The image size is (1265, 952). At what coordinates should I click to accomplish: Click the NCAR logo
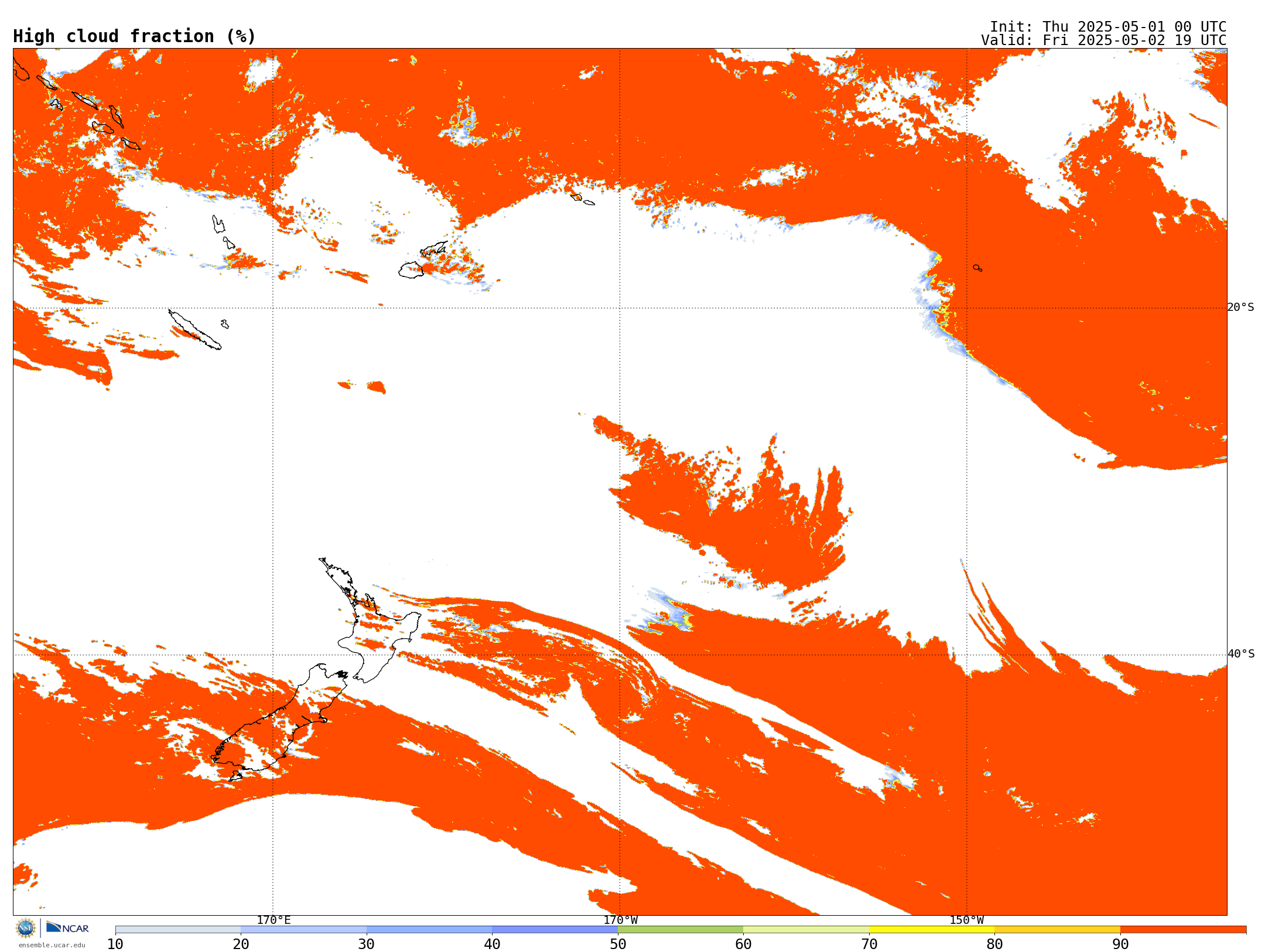[x=67, y=927]
